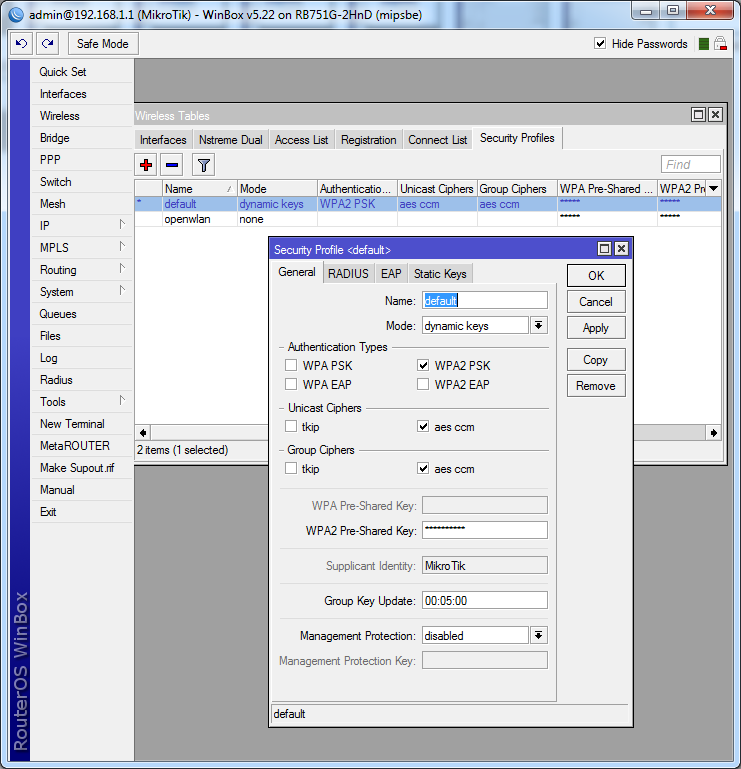Click the Undo arrow icon

tap(22, 44)
